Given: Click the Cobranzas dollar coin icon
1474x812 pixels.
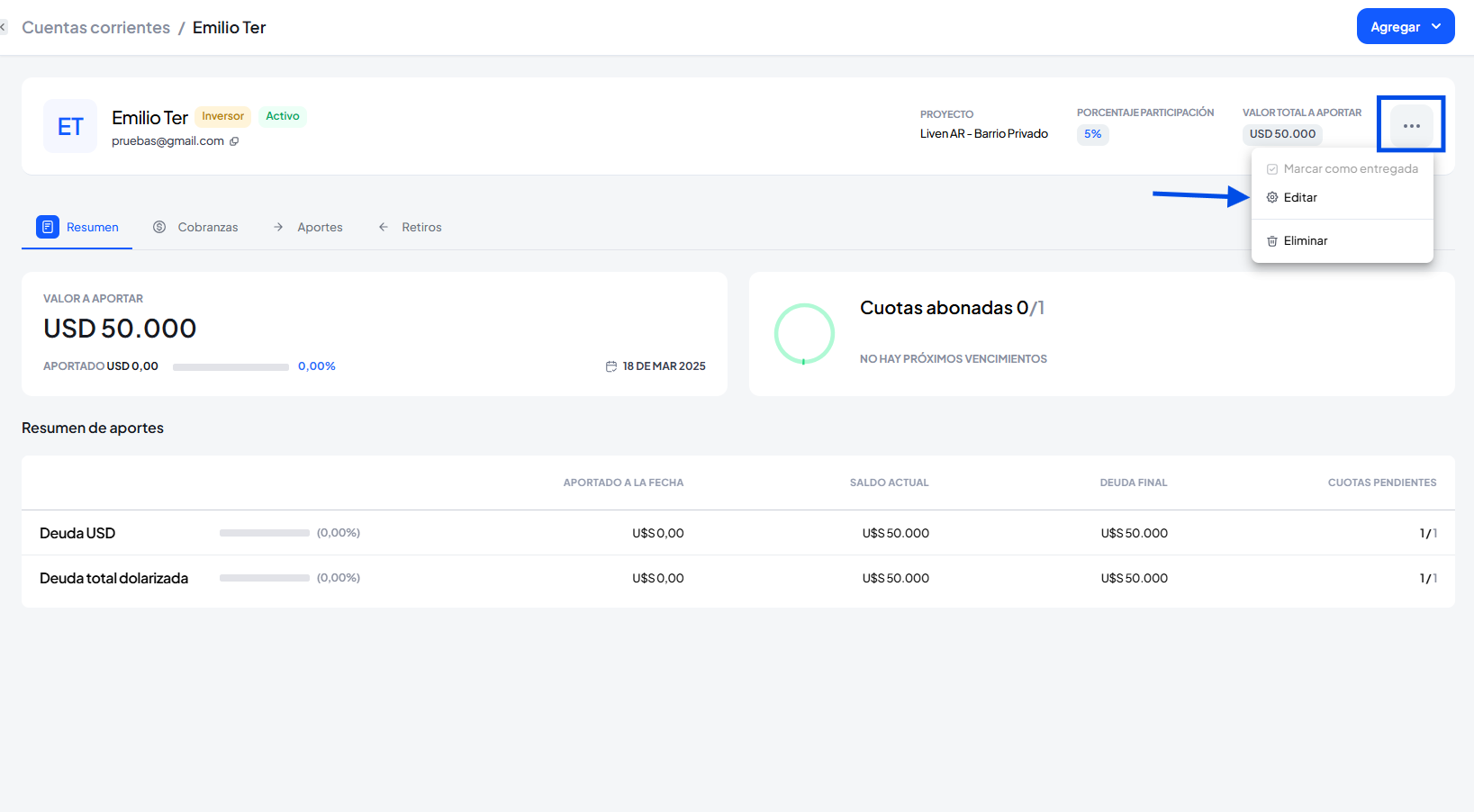Looking at the screenshot, I should 159,227.
